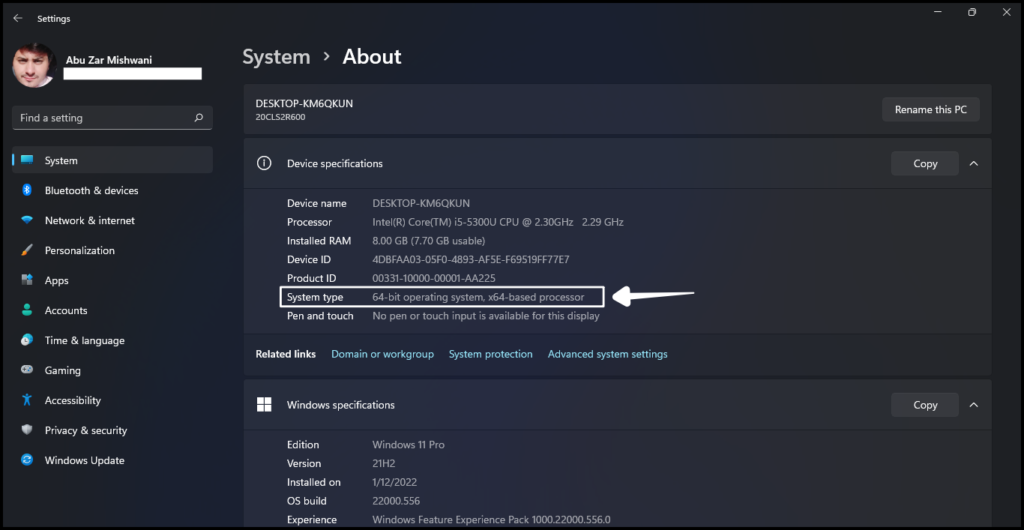Open the System settings category
1024x530 pixels.
112,160
